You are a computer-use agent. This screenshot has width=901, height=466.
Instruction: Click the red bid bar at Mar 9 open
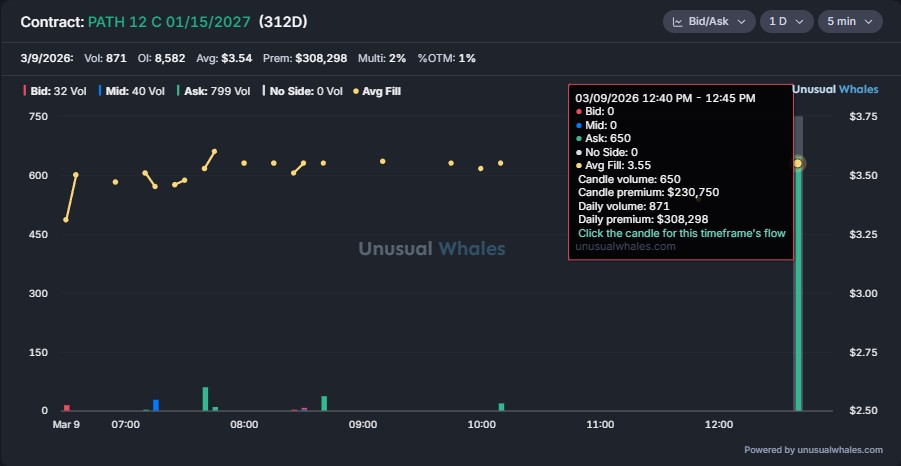click(x=67, y=407)
